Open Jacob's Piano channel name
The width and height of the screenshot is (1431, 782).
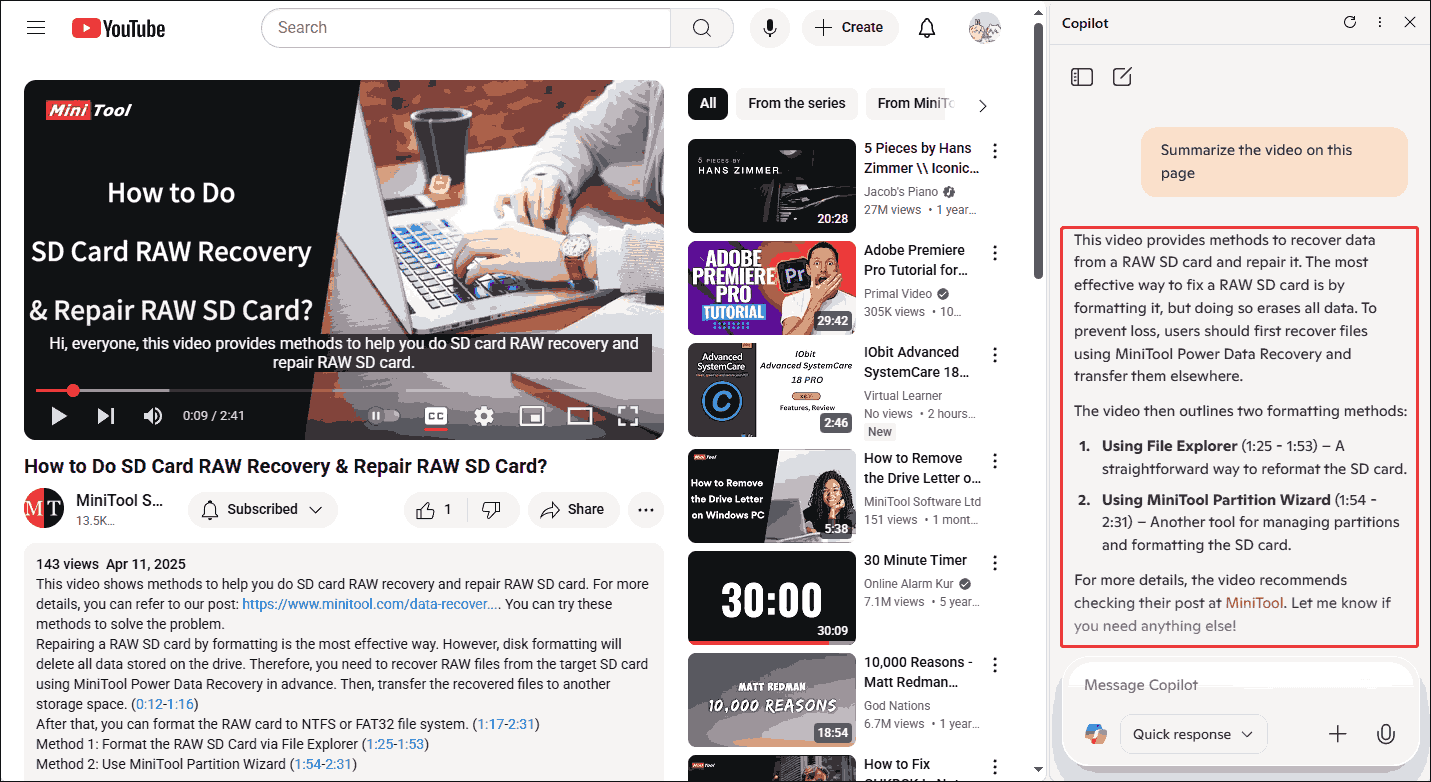901,191
